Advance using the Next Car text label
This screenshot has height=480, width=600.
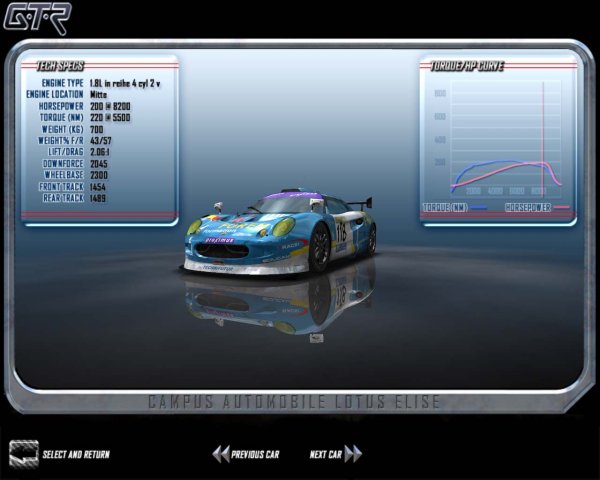pyautogui.click(x=325, y=455)
